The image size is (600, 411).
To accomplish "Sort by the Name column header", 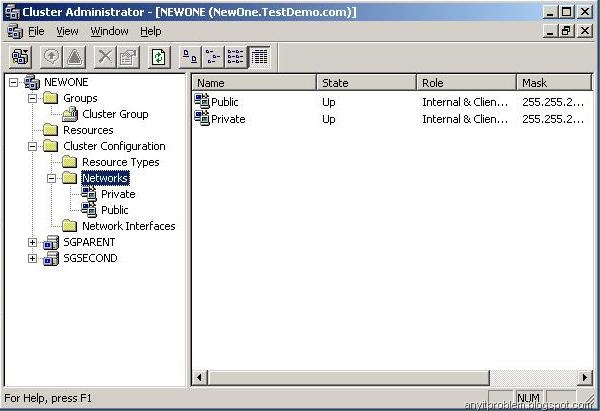I will (254, 83).
